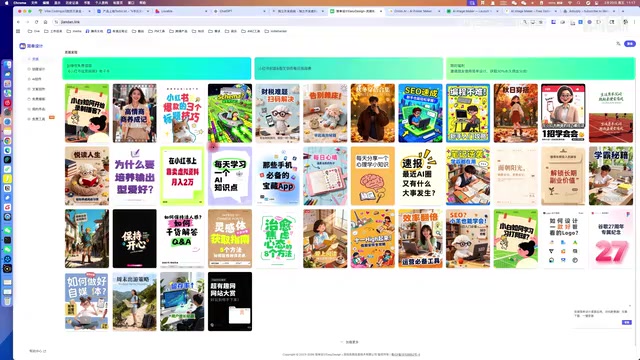
Task: Open the 历史记录 menu
Action: 72,2
